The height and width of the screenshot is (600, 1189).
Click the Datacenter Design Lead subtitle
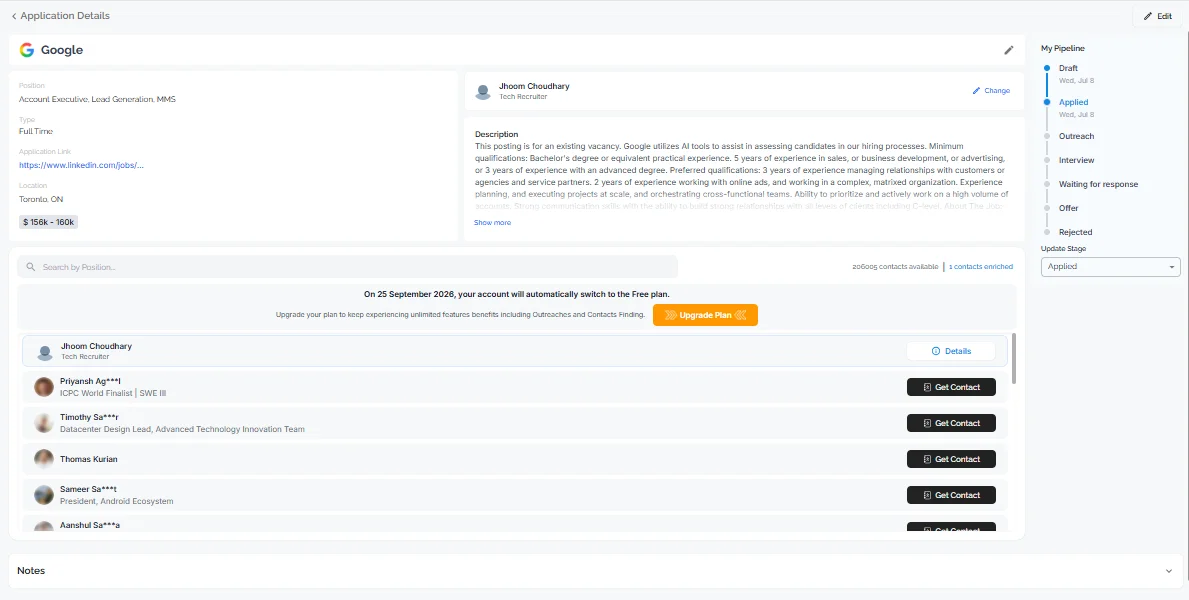(x=182, y=429)
